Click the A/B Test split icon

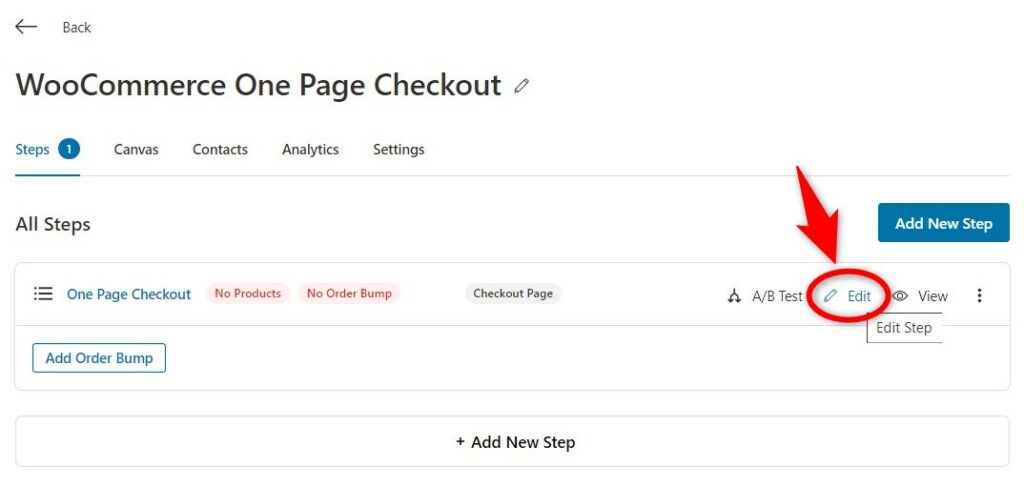coord(734,296)
